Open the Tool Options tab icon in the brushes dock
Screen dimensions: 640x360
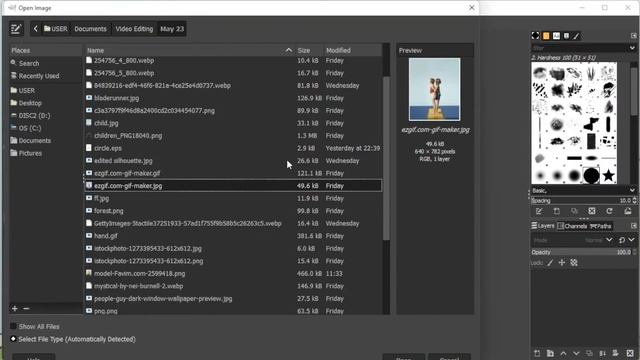coord(535,36)
